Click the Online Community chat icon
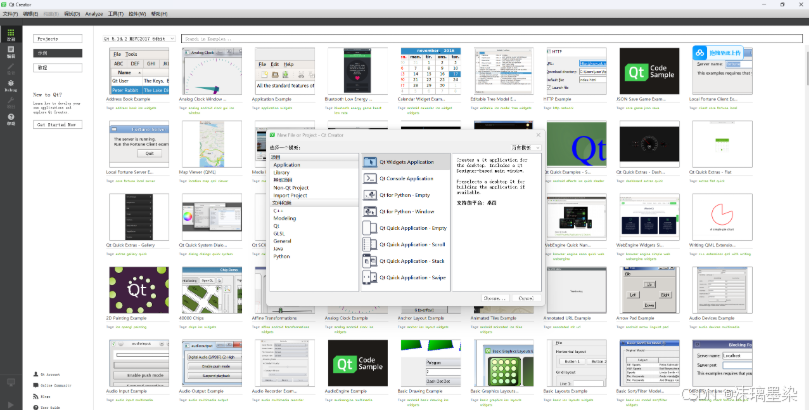The width and height of the screenshot is (809, 410). [x=36, y=385]
